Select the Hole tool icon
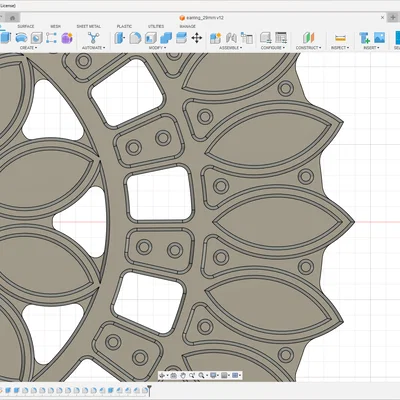This screenshot has height=400, width=400. 37,38
